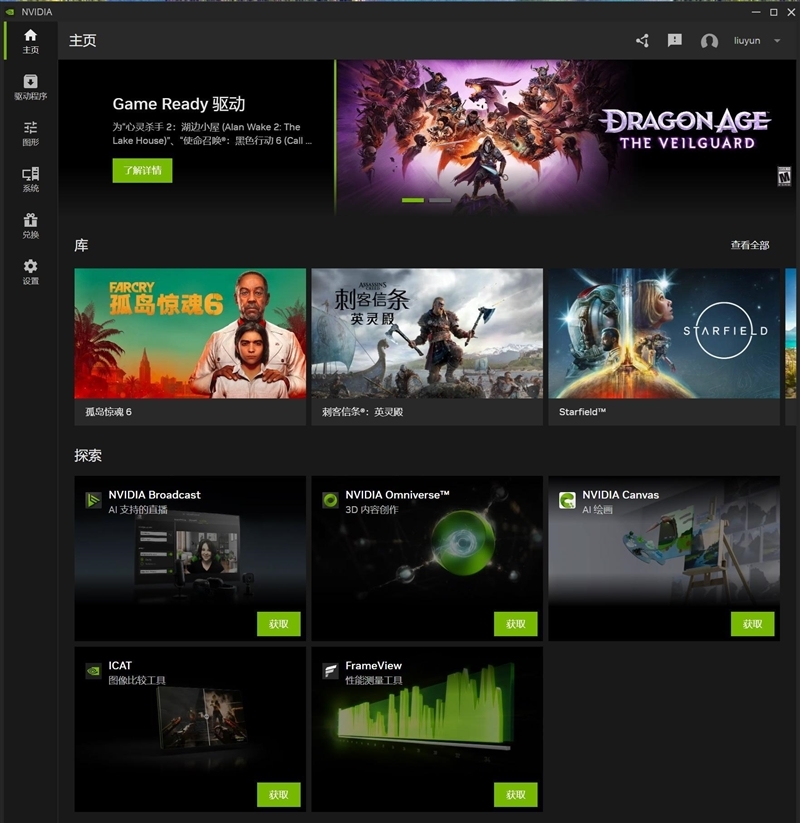Screen dimensions: 800x823
Task: Open the 刺客信条: 英灵殿 game tile
Action: point(428,340)
